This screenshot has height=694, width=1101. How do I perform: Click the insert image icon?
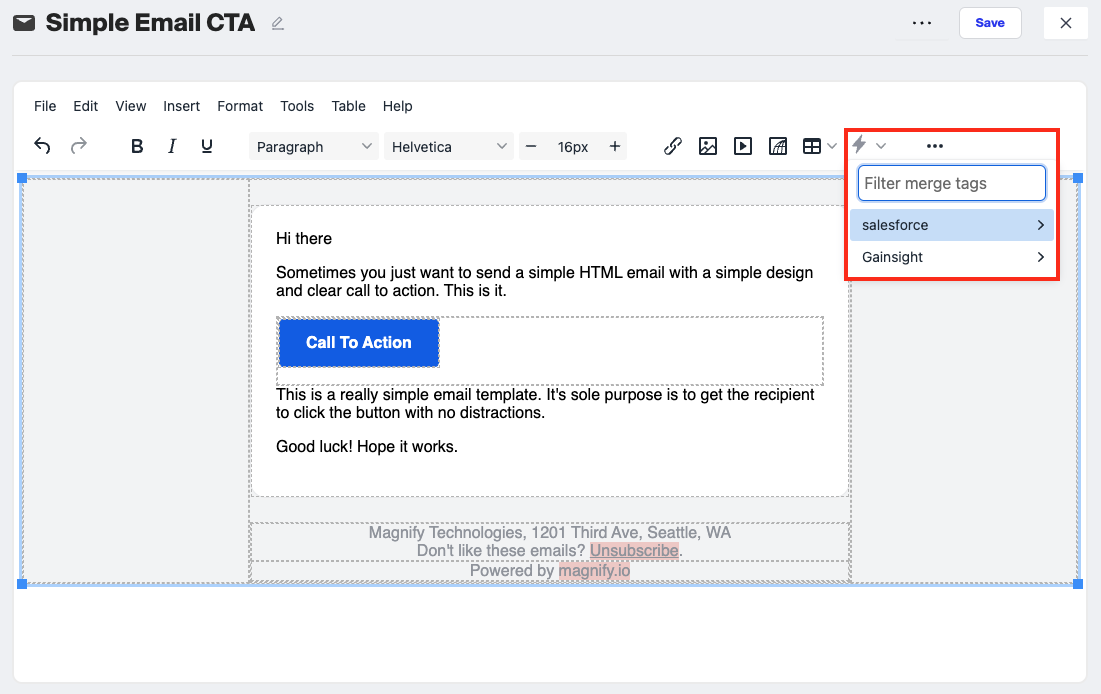click(x=708, y=146)
